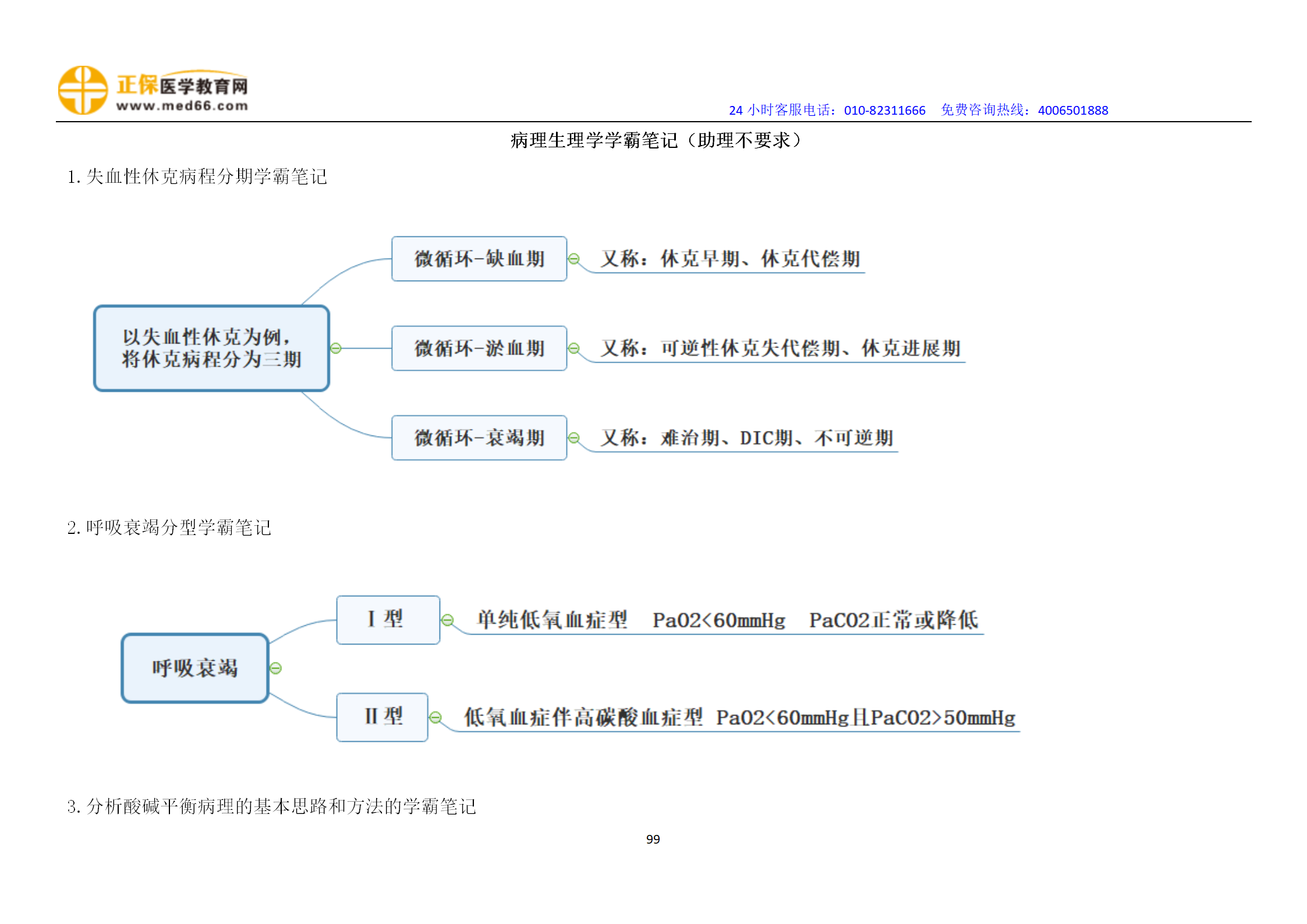Click the 单纯低氧血症型 description line

(552, 620)
